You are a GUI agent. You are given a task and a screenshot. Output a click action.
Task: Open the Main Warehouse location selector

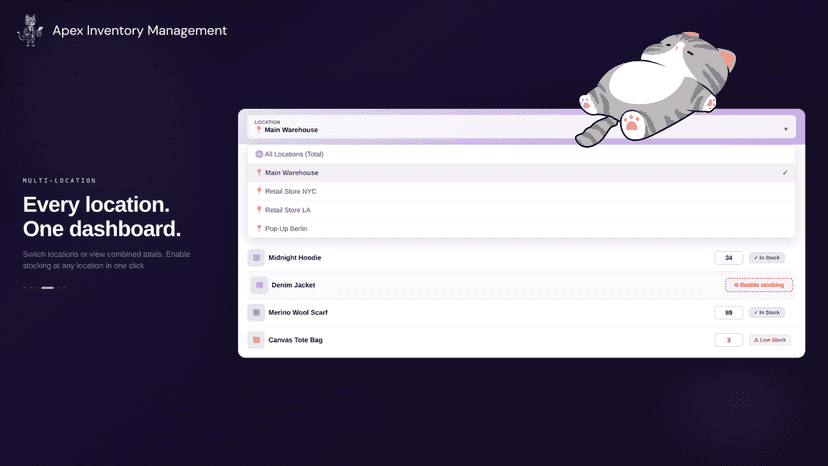[521, 127]
